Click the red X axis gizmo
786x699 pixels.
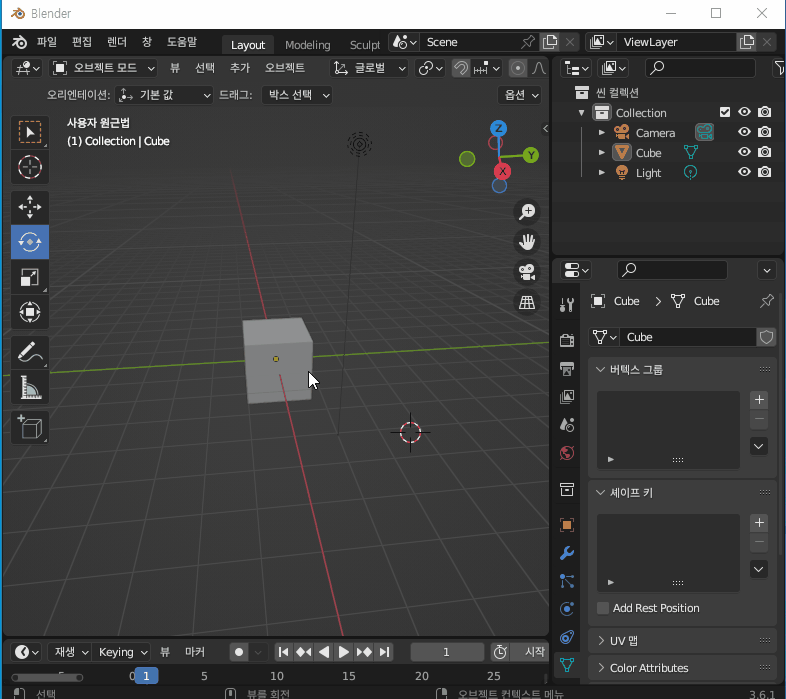502,171
